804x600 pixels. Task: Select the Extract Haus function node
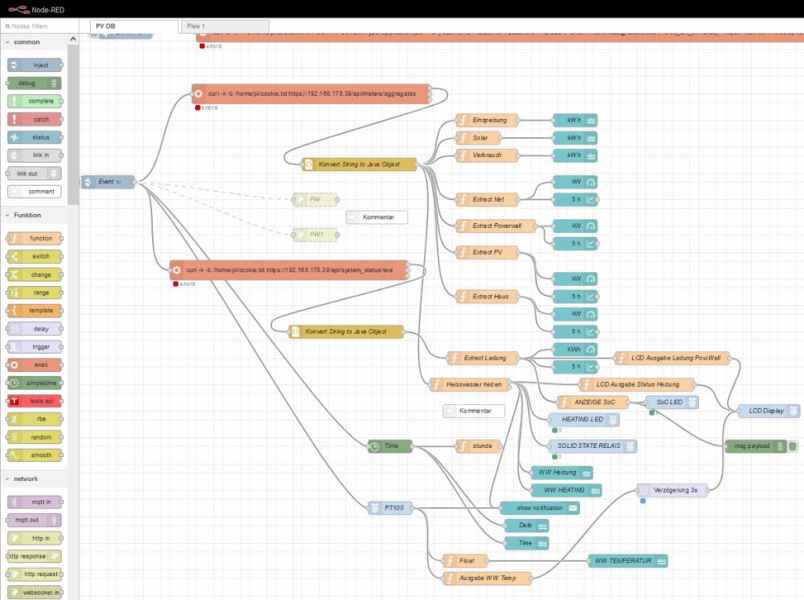pyautogui.click(x=487, y=296)
